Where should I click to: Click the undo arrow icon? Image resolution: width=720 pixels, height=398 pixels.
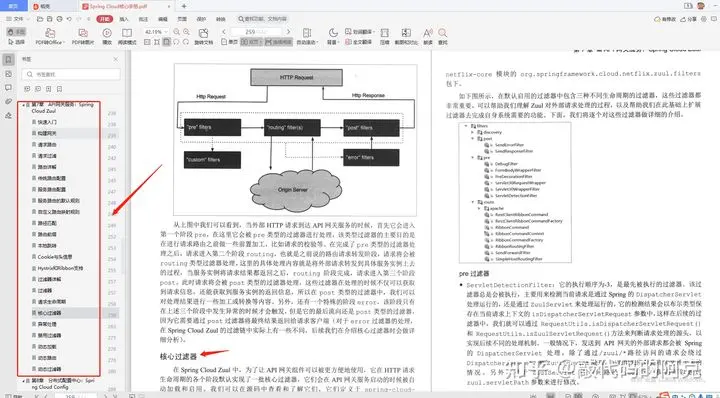(x=69, y=19)
